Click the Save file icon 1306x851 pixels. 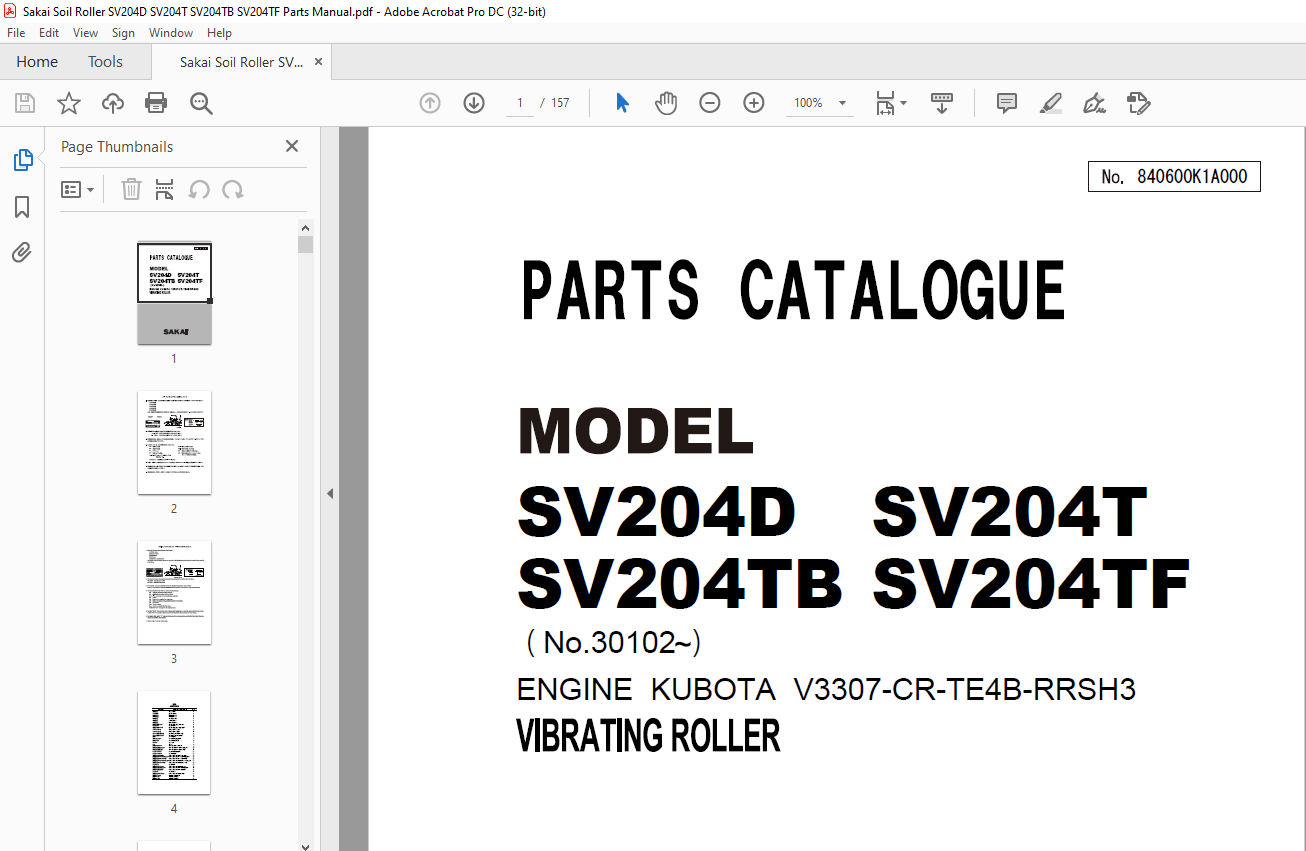click(25, 103)
